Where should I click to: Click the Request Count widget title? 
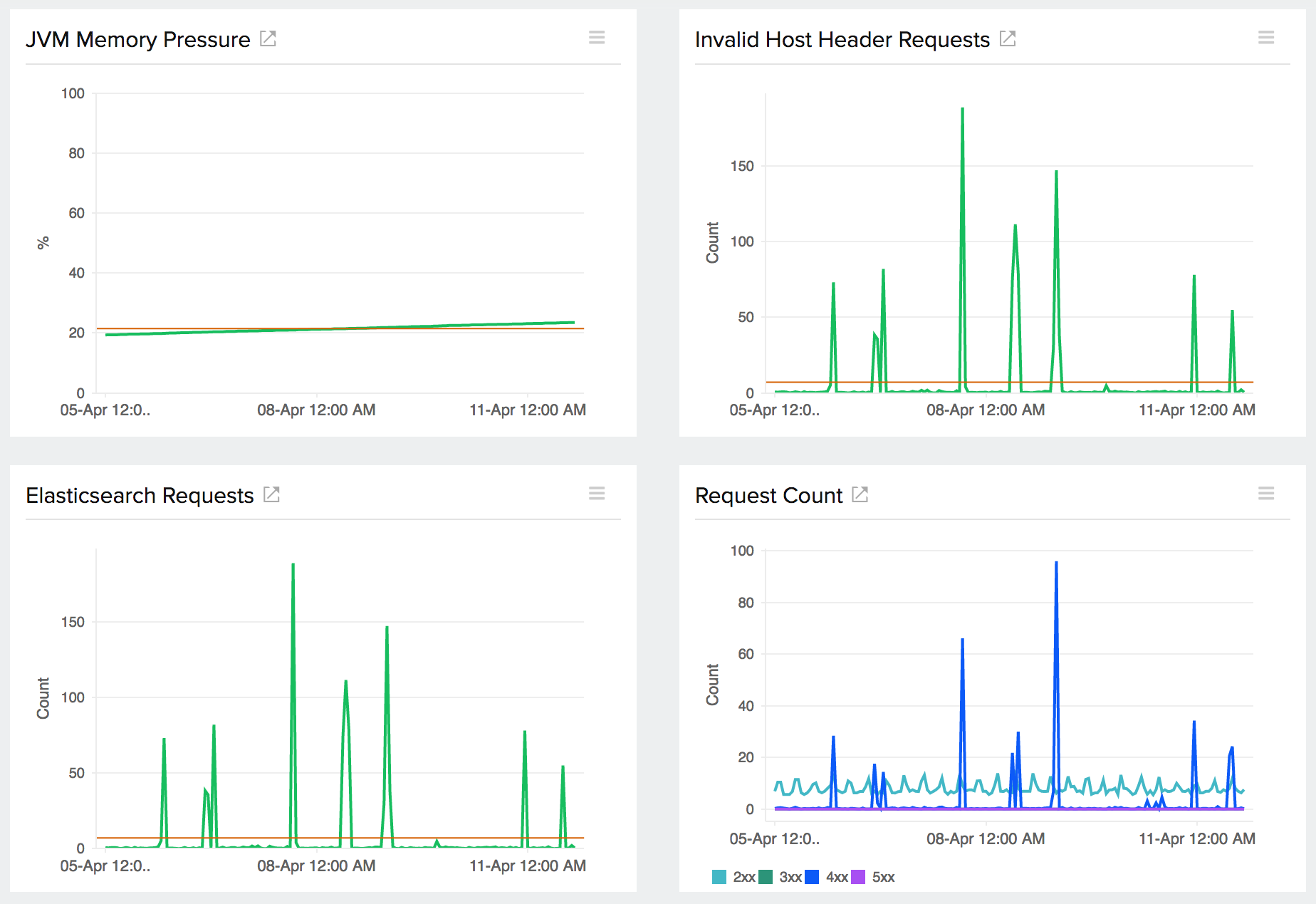(x=768, y=495)
